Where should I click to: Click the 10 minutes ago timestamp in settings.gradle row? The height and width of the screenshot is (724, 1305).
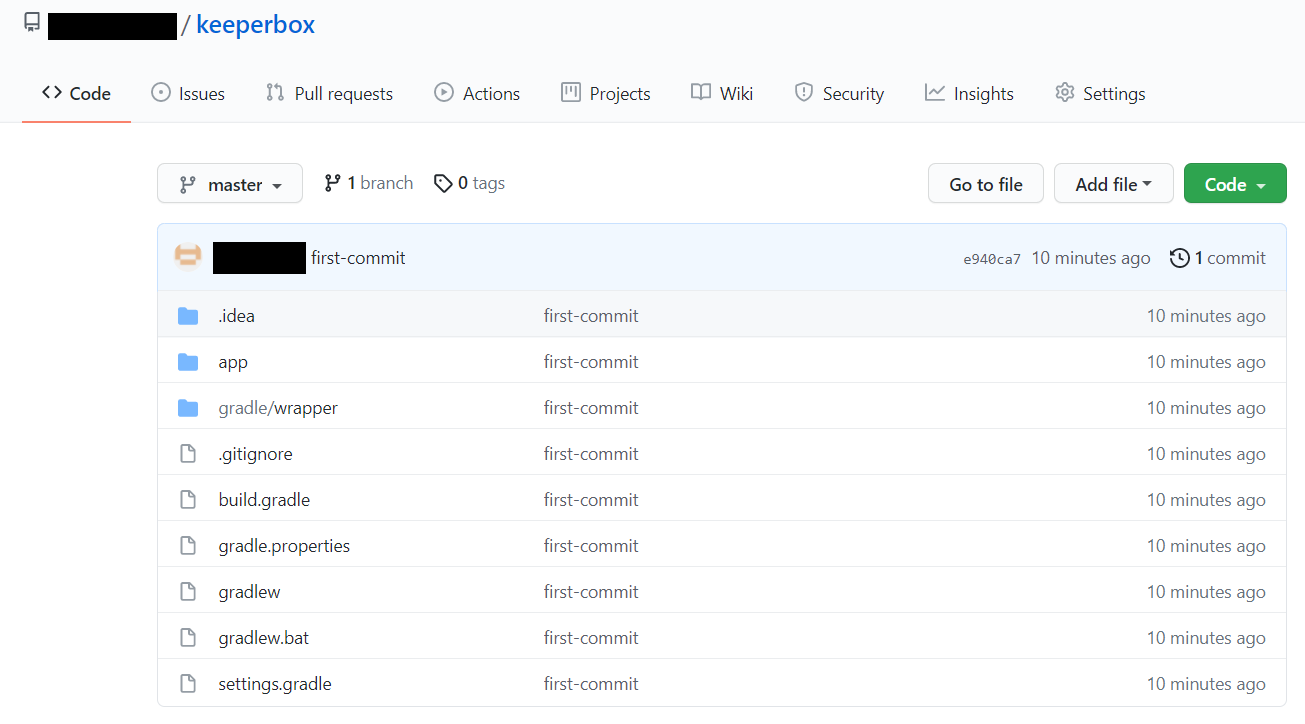[1206, 684]
